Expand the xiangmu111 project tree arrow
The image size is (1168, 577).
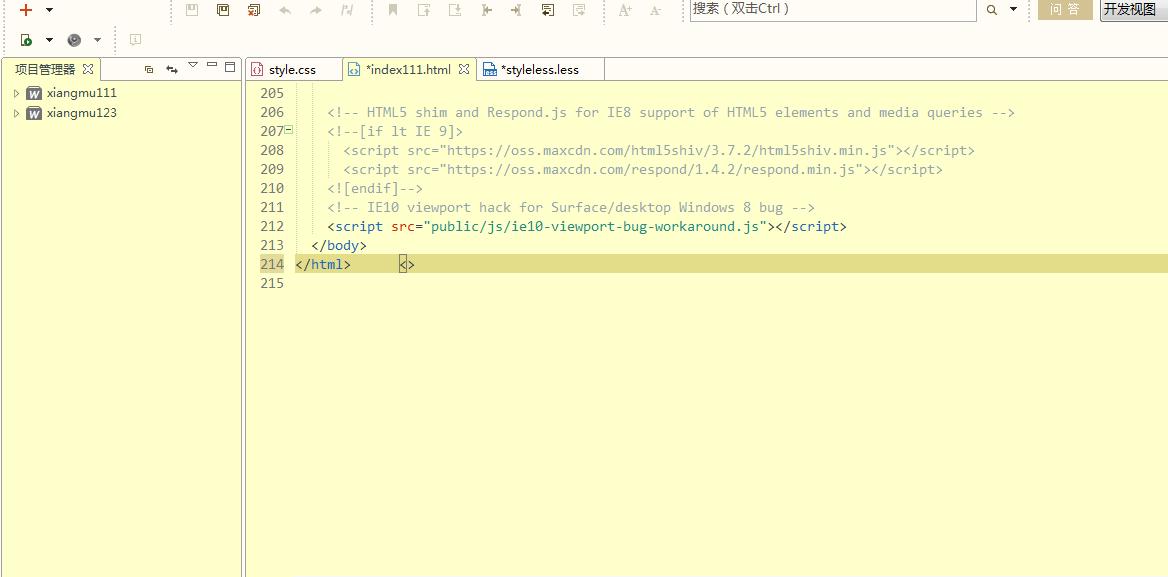pos(16,93)
